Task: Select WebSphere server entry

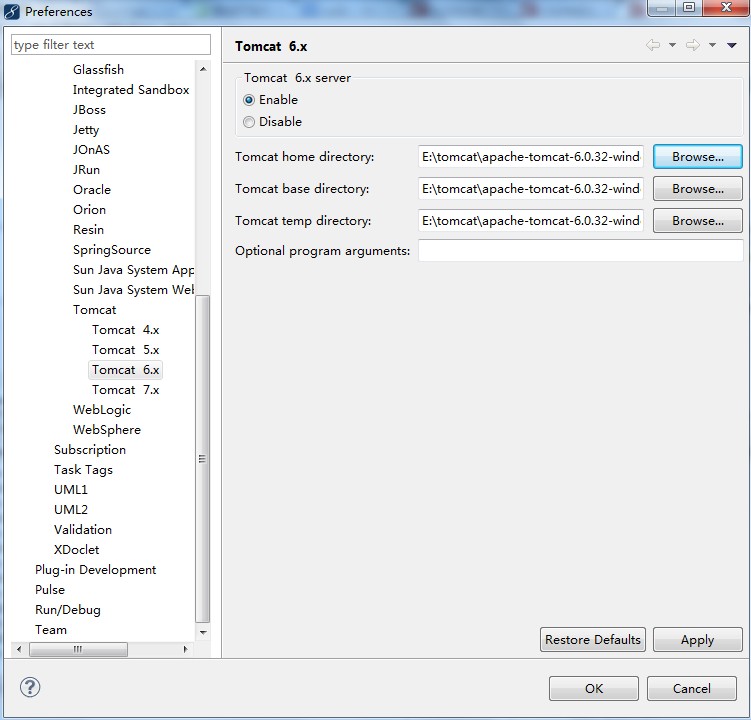Action: click(107, 430)
